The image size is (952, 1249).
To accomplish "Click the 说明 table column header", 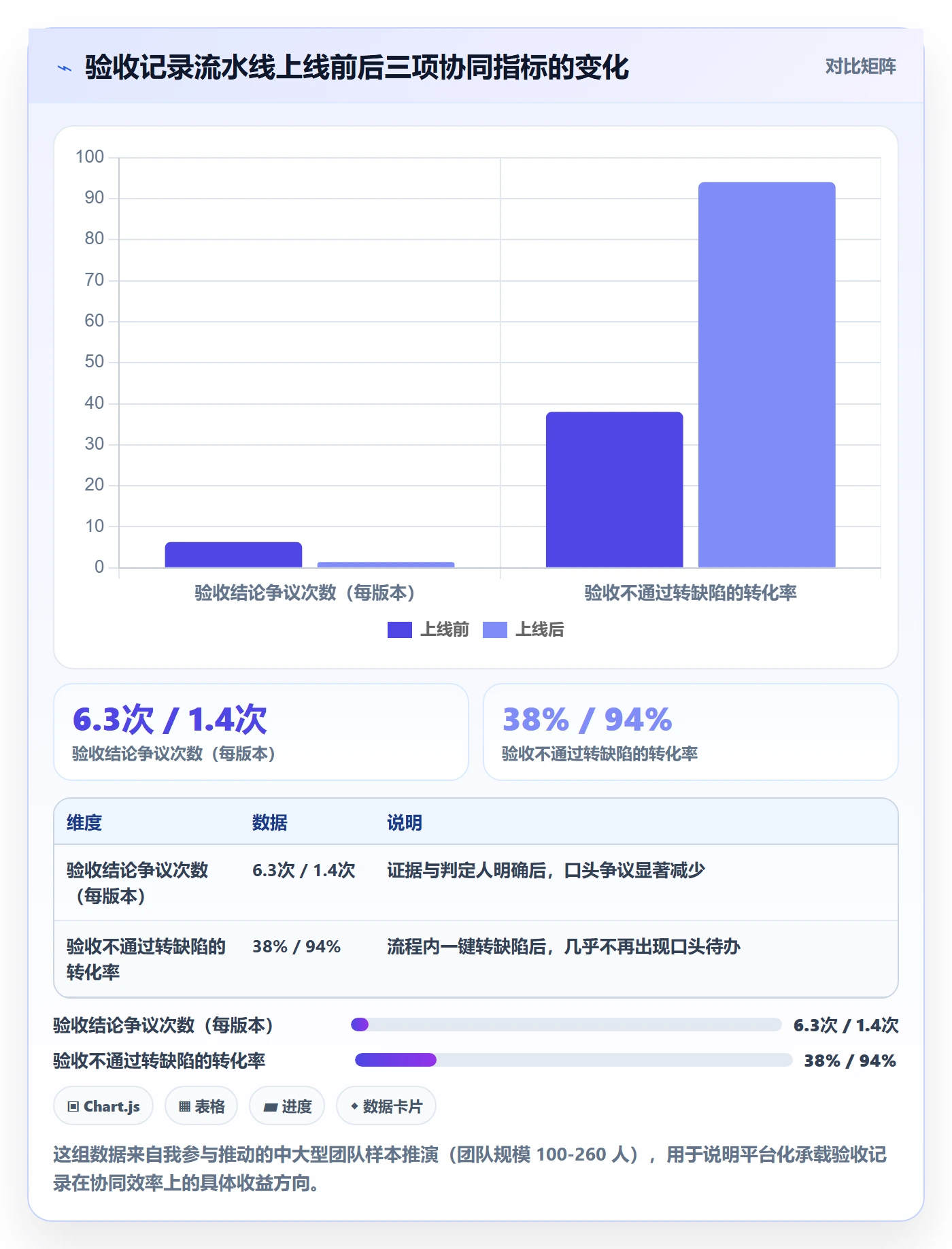I will pos(405,822).
